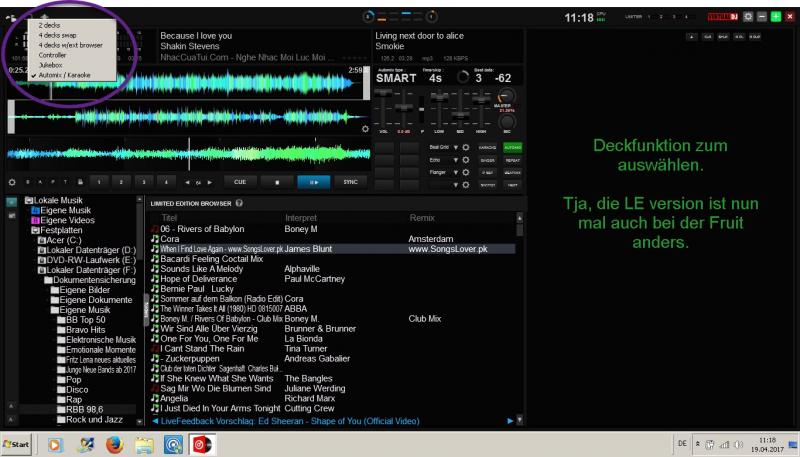Step loop forward with right arrow

click(209, 182)
